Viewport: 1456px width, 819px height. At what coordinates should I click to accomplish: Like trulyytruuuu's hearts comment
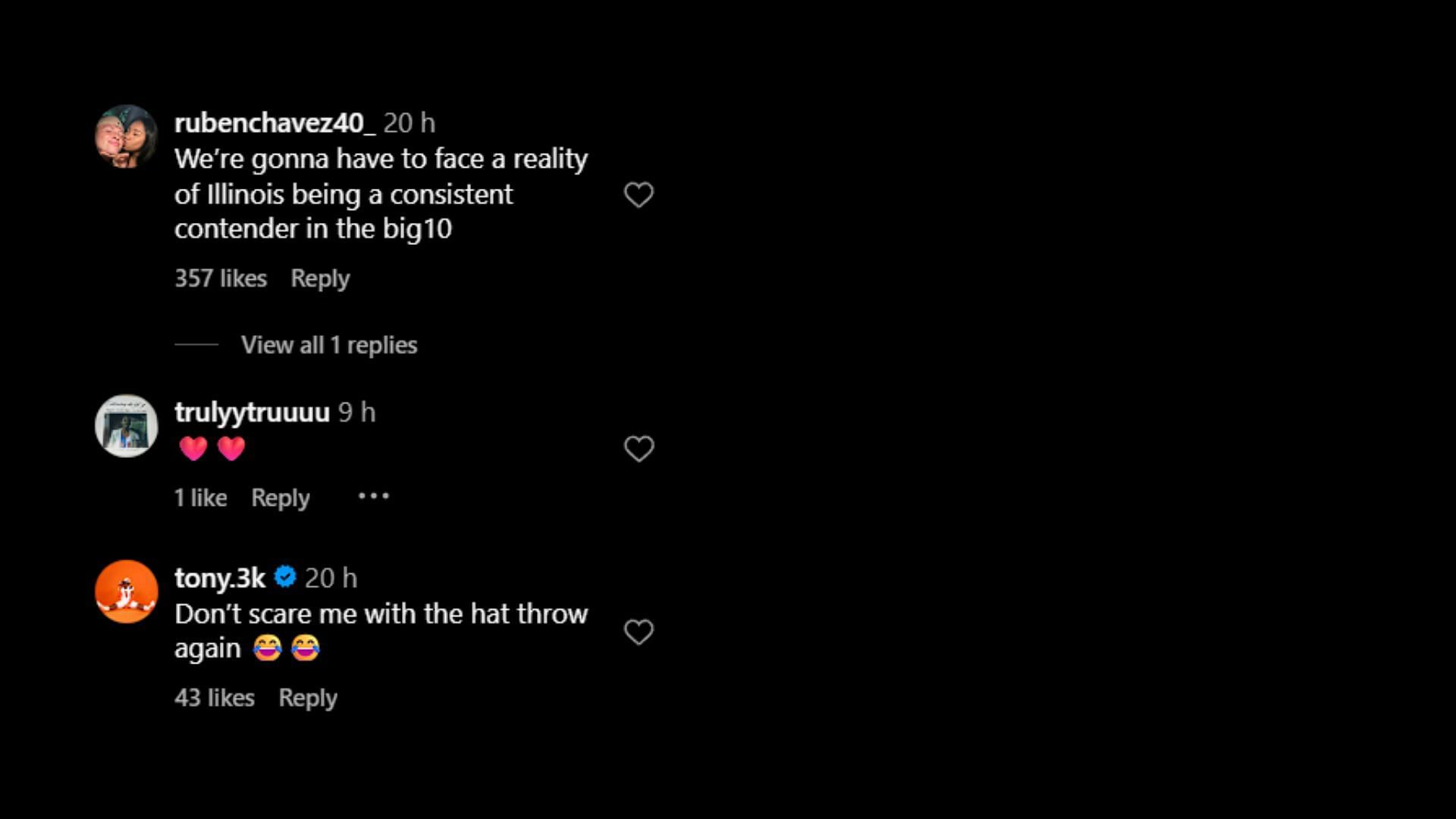[x=639, y=449]
